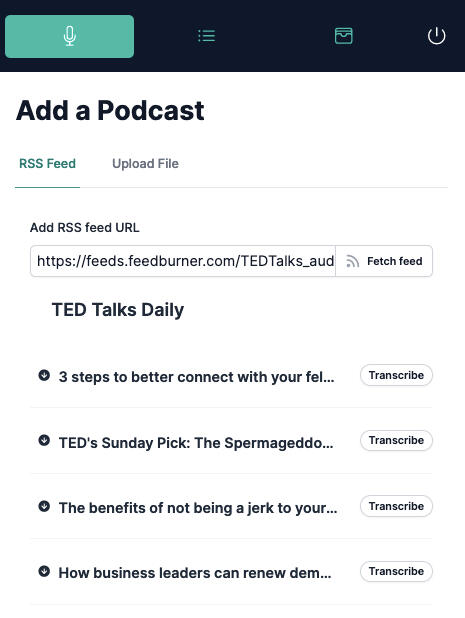
Task: Click the power logout icon
Action: click(437, 36)
